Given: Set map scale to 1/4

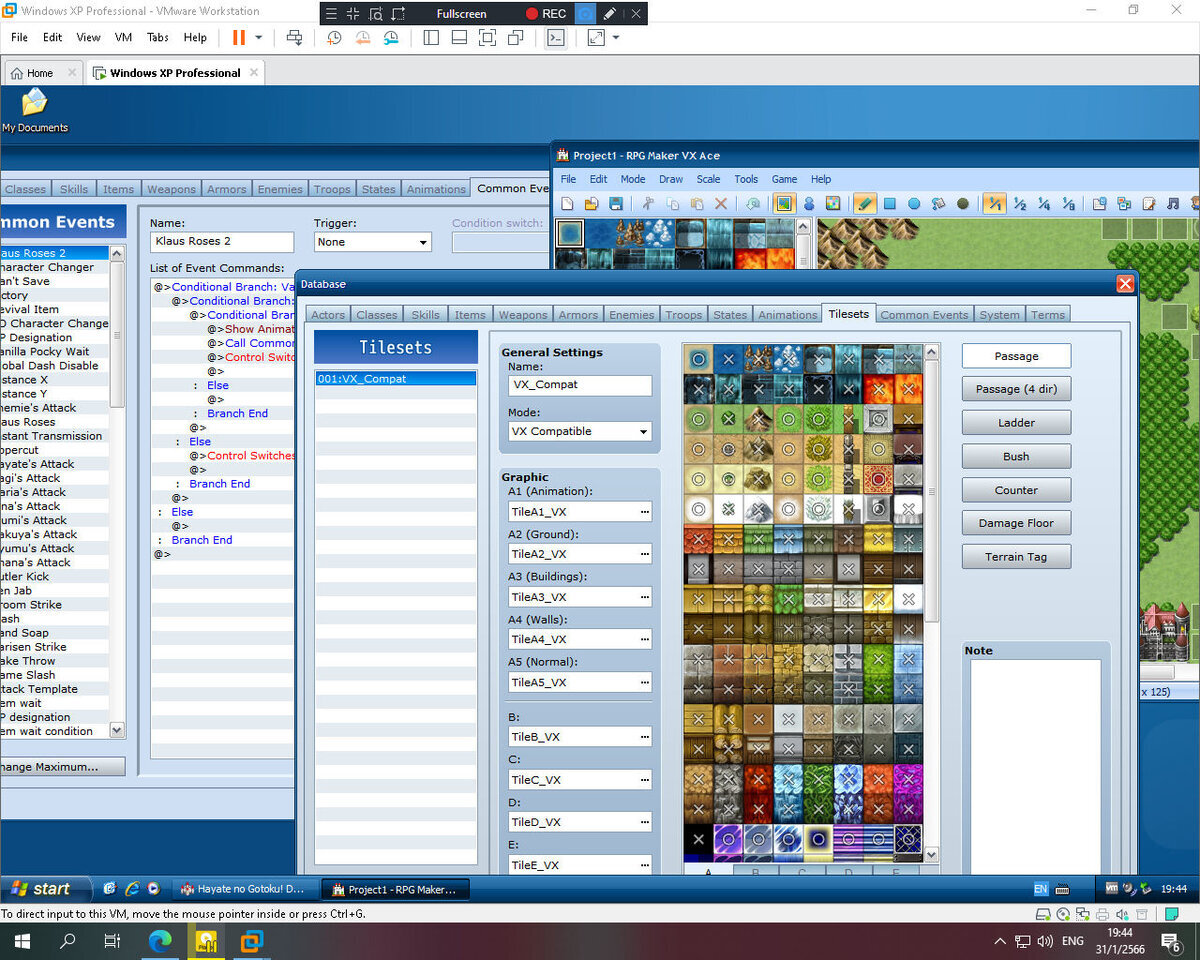Looking at the screenshot, I should coord(1043,203).
